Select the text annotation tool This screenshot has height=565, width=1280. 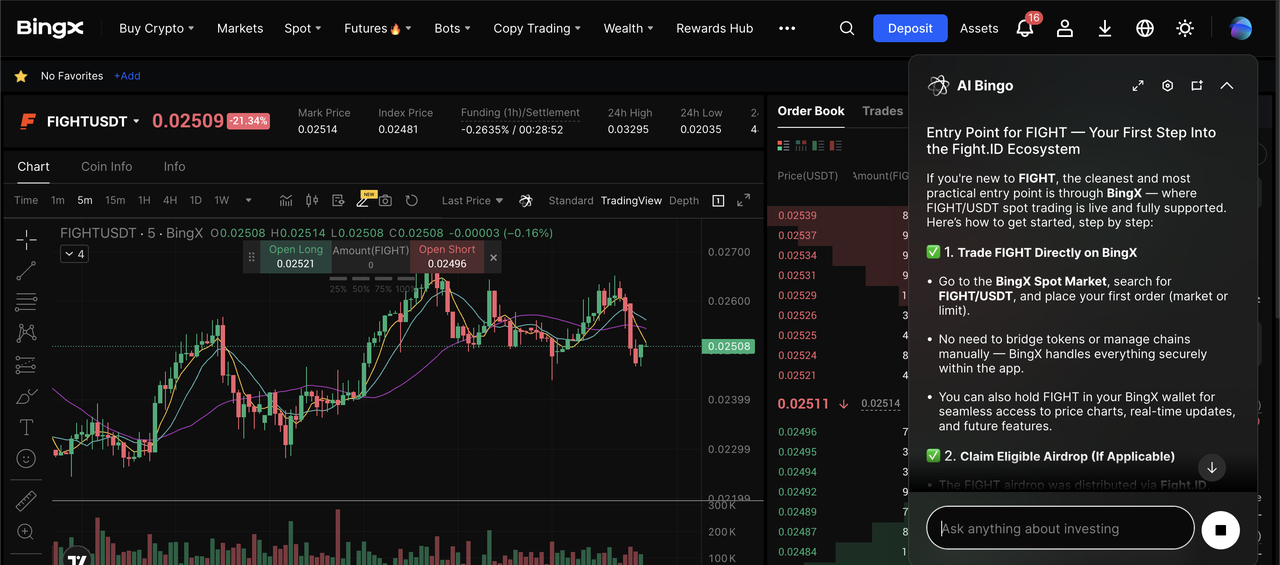(x=26, y=427)
